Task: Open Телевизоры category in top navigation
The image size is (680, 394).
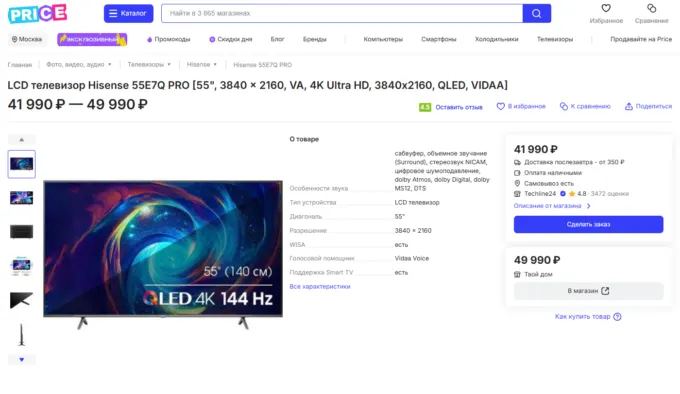Action: (555, 39)
